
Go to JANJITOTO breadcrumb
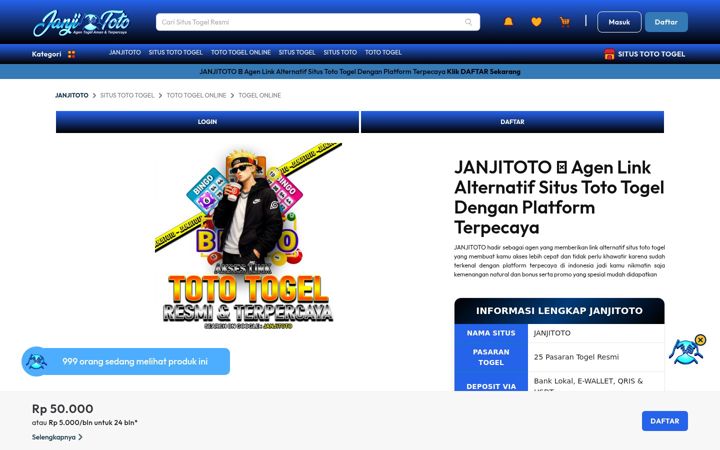pyautogui.click(x=72, y=96)
